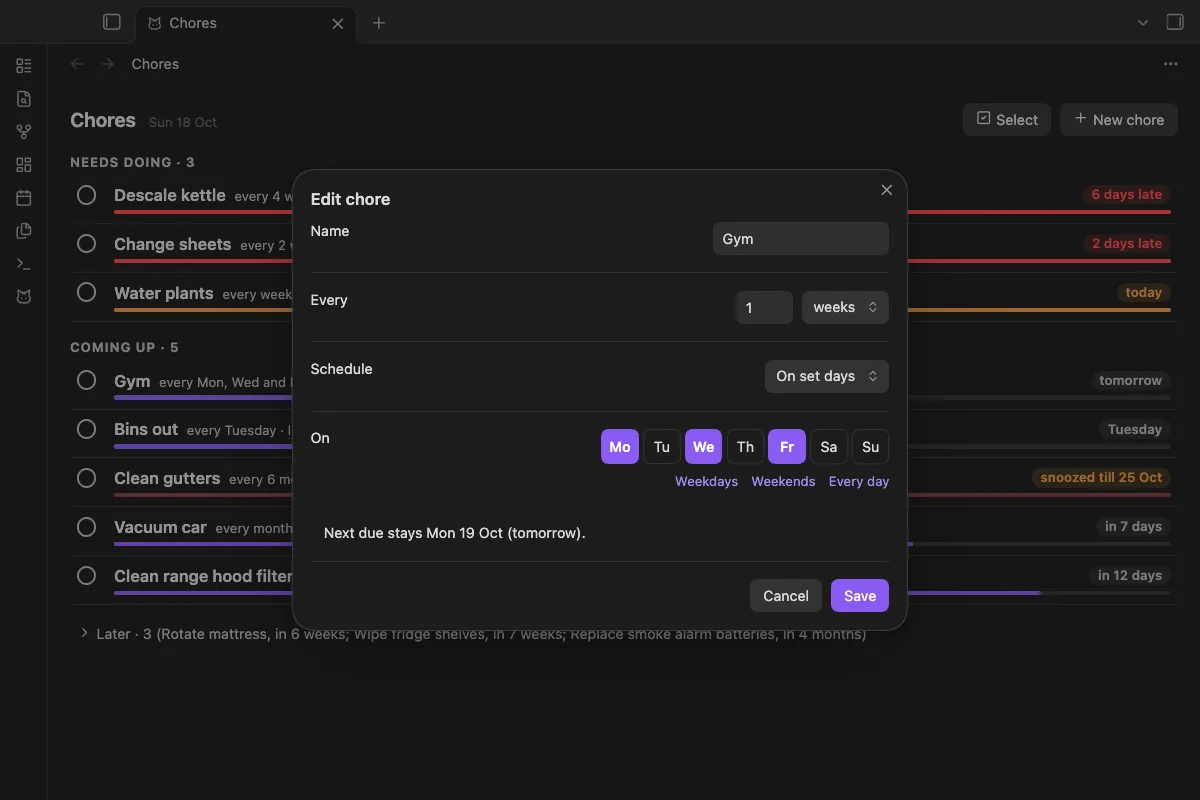Viewport: 1200px width, 800px height.
Task: Click the Select button
Action: pos(1007,119)
